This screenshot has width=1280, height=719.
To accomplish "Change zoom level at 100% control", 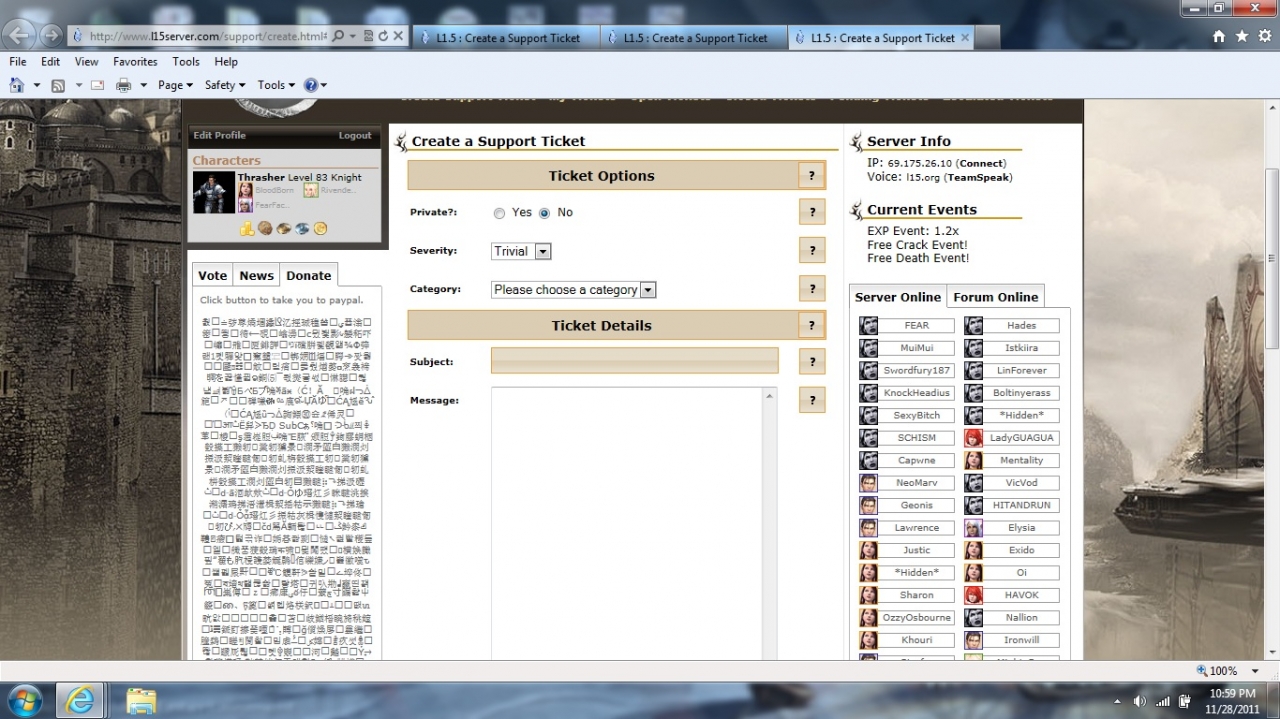I will click(1222, 671).
